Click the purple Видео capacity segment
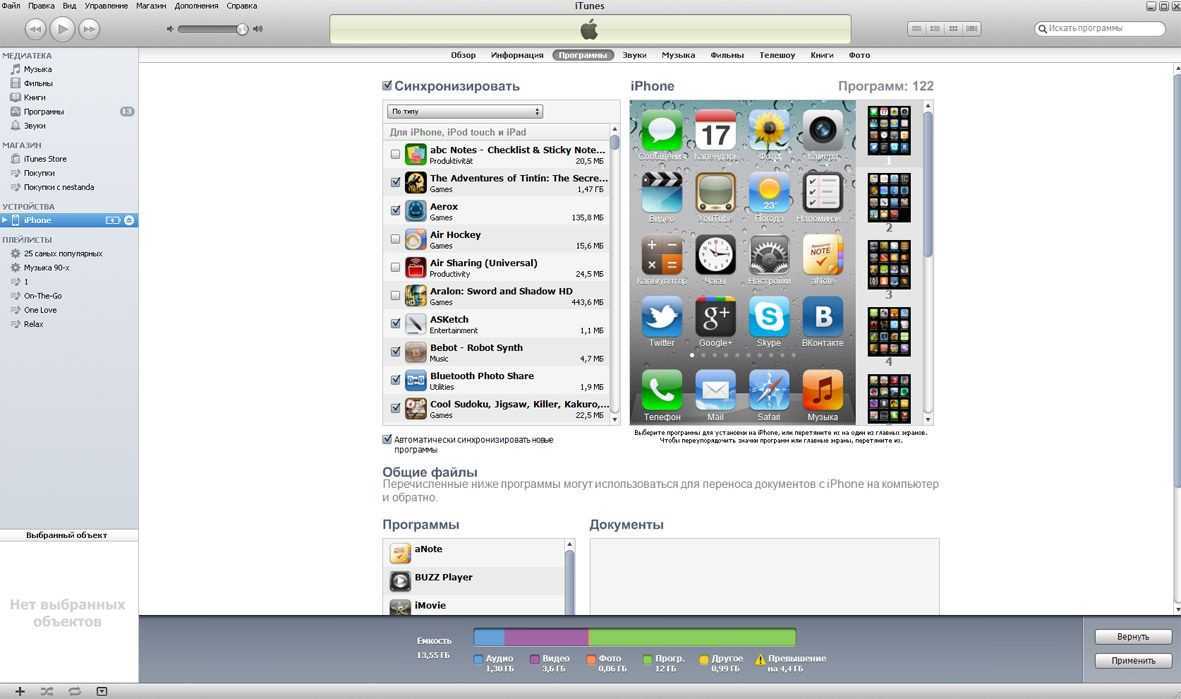Viewport: 1181px width, 699px height. 546,637
